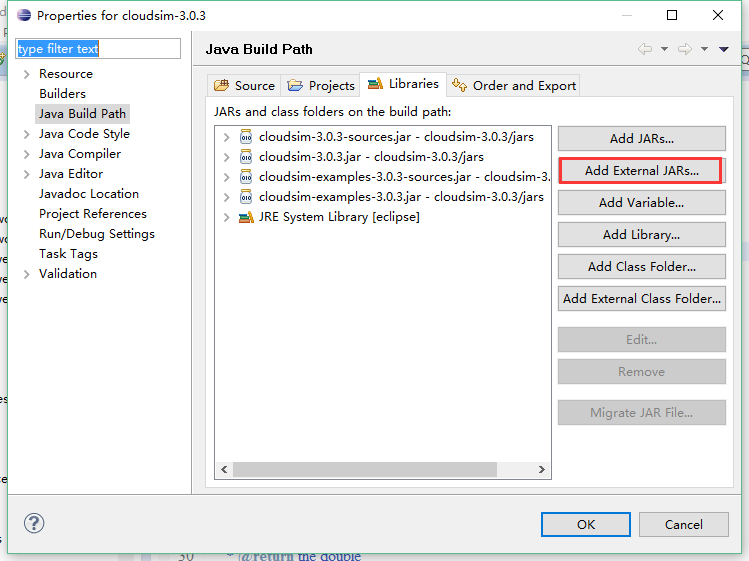
Task: Click the Add Library button
Action: [641, 235]
